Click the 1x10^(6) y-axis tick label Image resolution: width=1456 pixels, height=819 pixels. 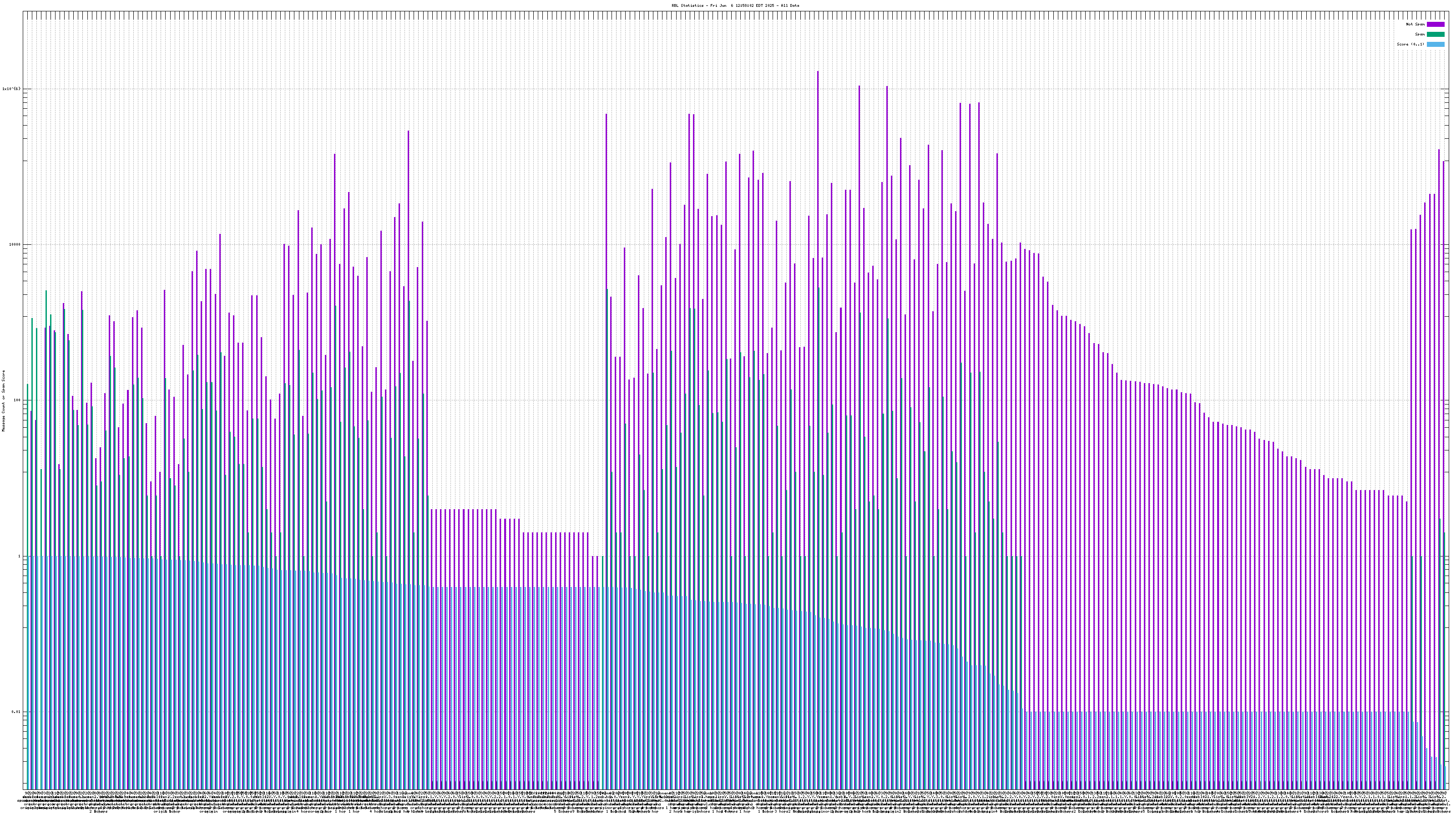tap(11, 89)
